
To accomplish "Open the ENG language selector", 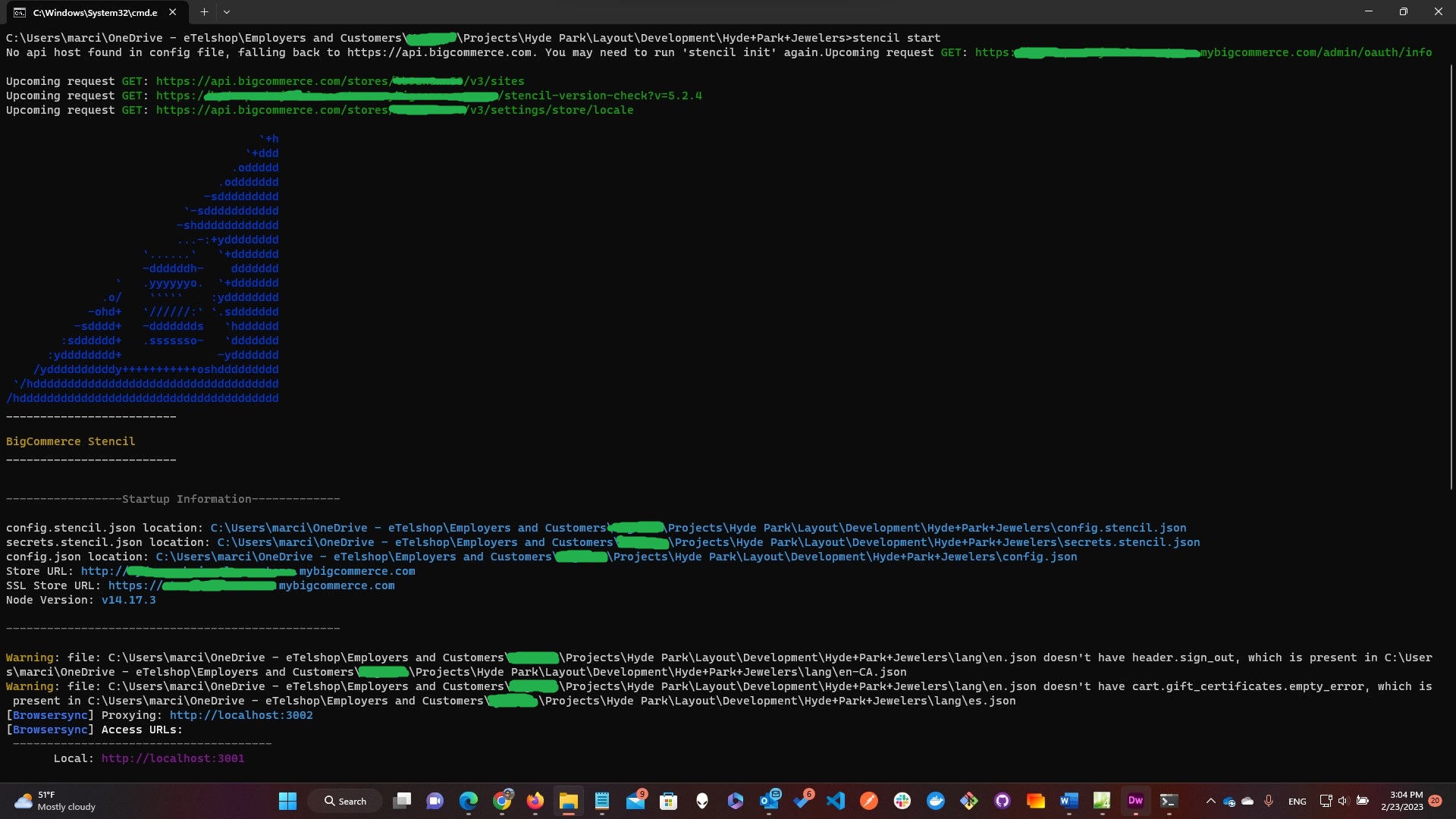I will [x=1298, y=802].
